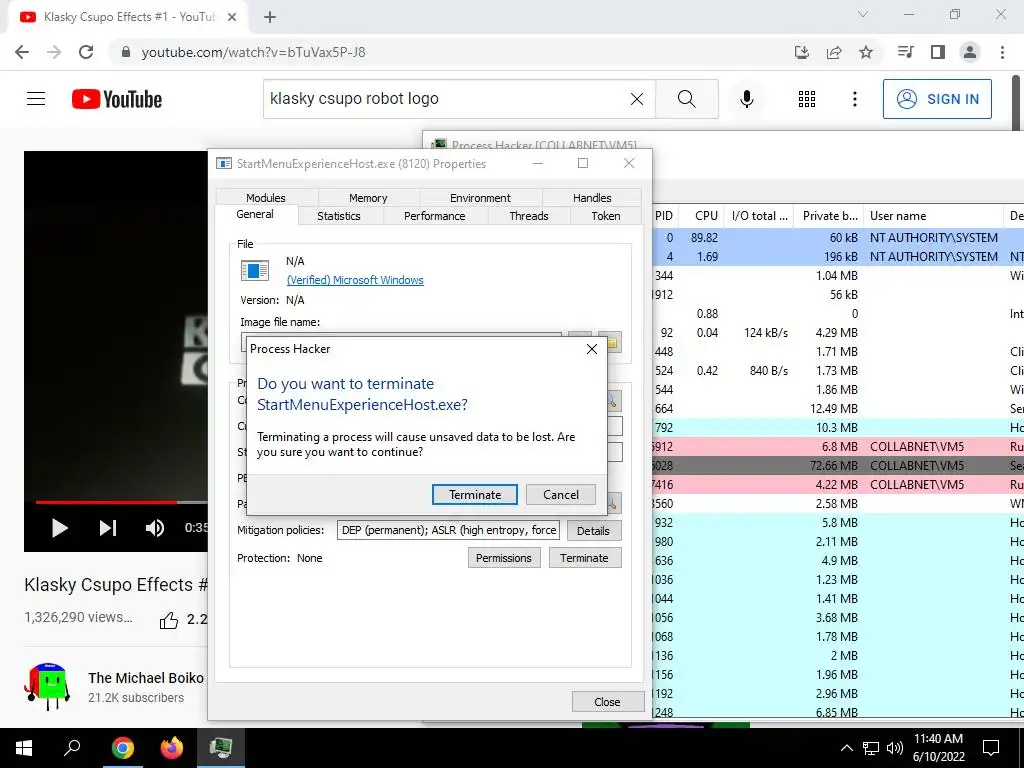Select the process row with 72.66 MB

click(839, 466)
